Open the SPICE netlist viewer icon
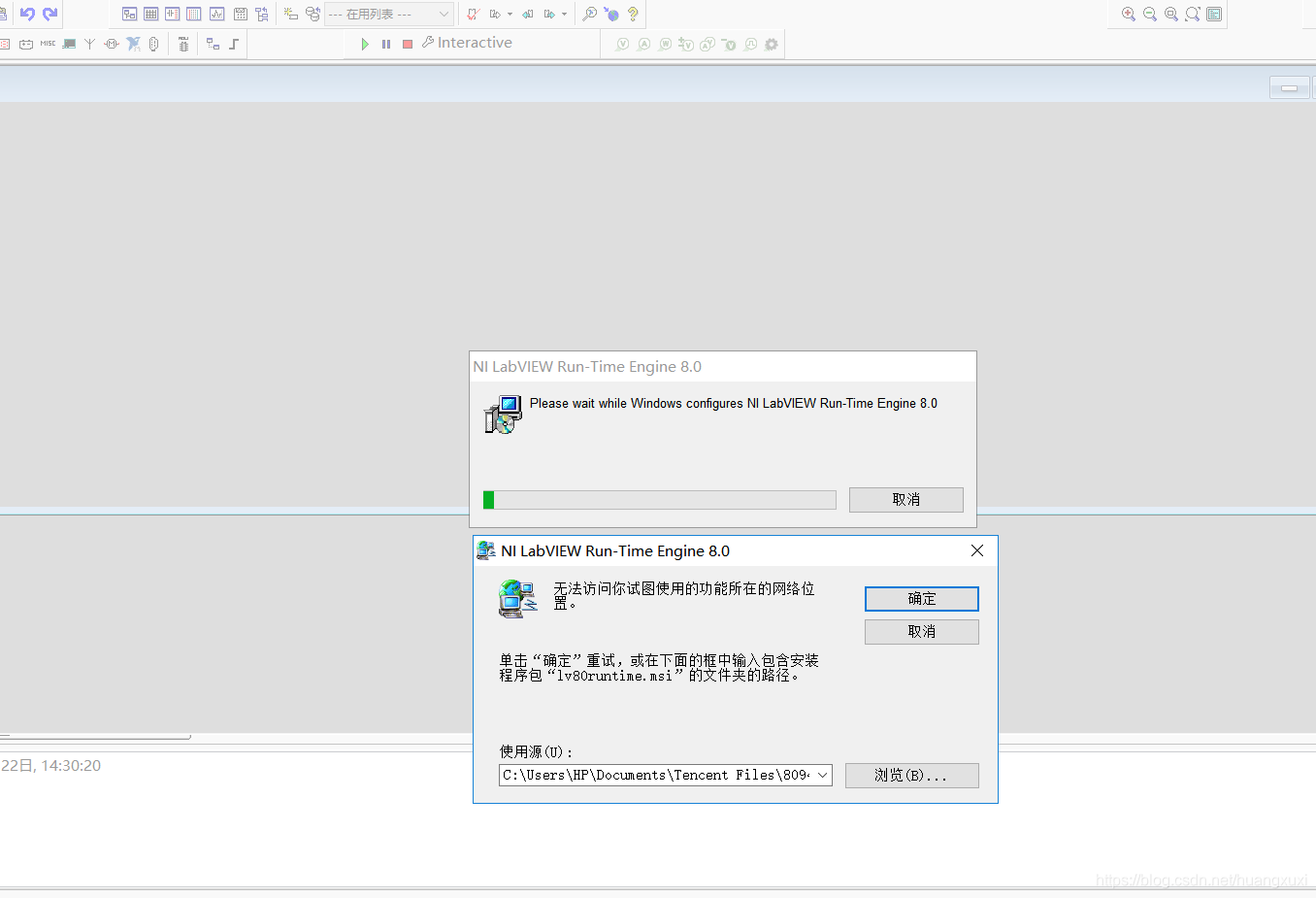1316x898 pixels. tap(172, 14)
